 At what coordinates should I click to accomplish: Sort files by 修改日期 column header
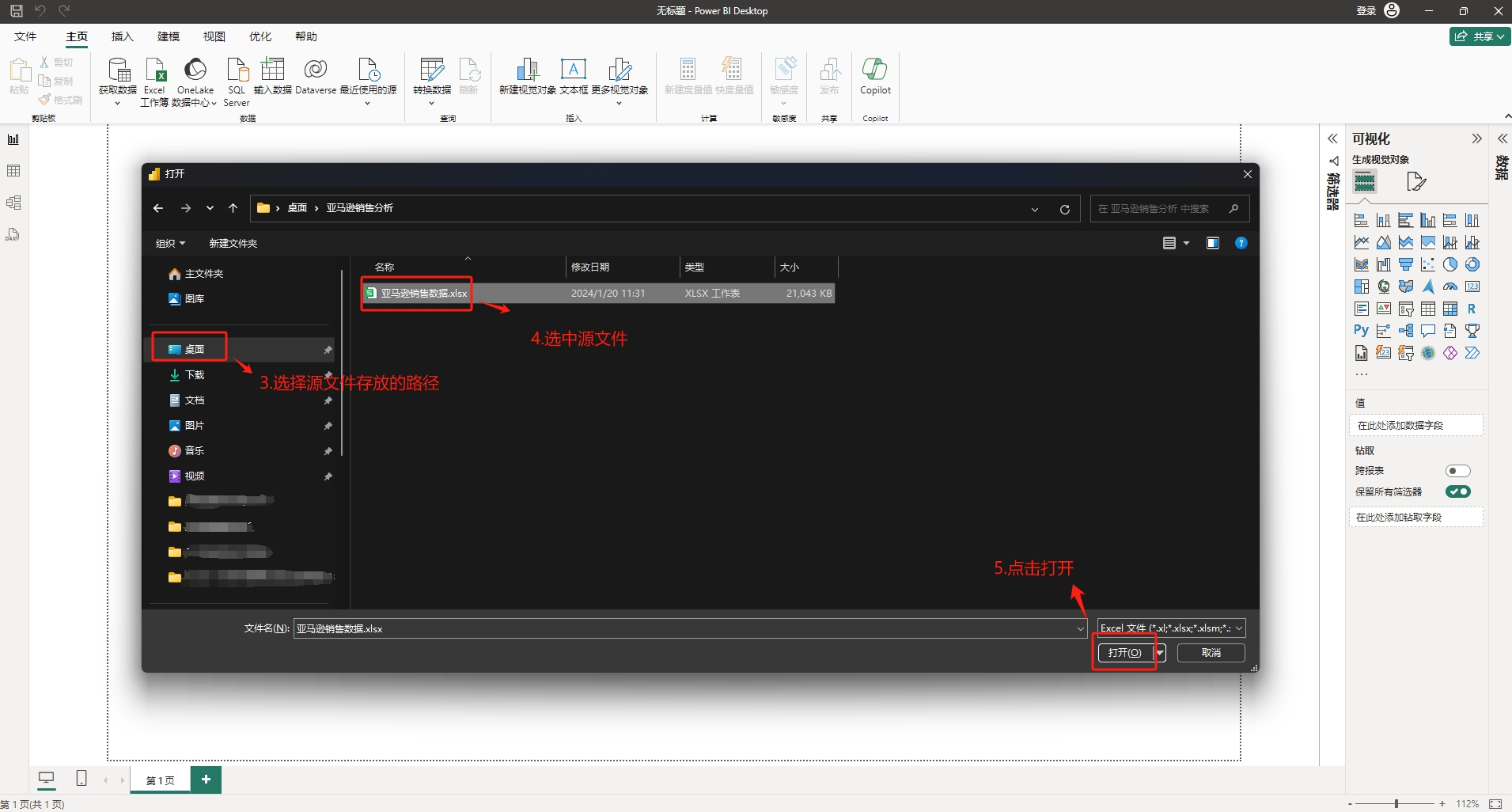pyautogui.click(x=623, y=267)
